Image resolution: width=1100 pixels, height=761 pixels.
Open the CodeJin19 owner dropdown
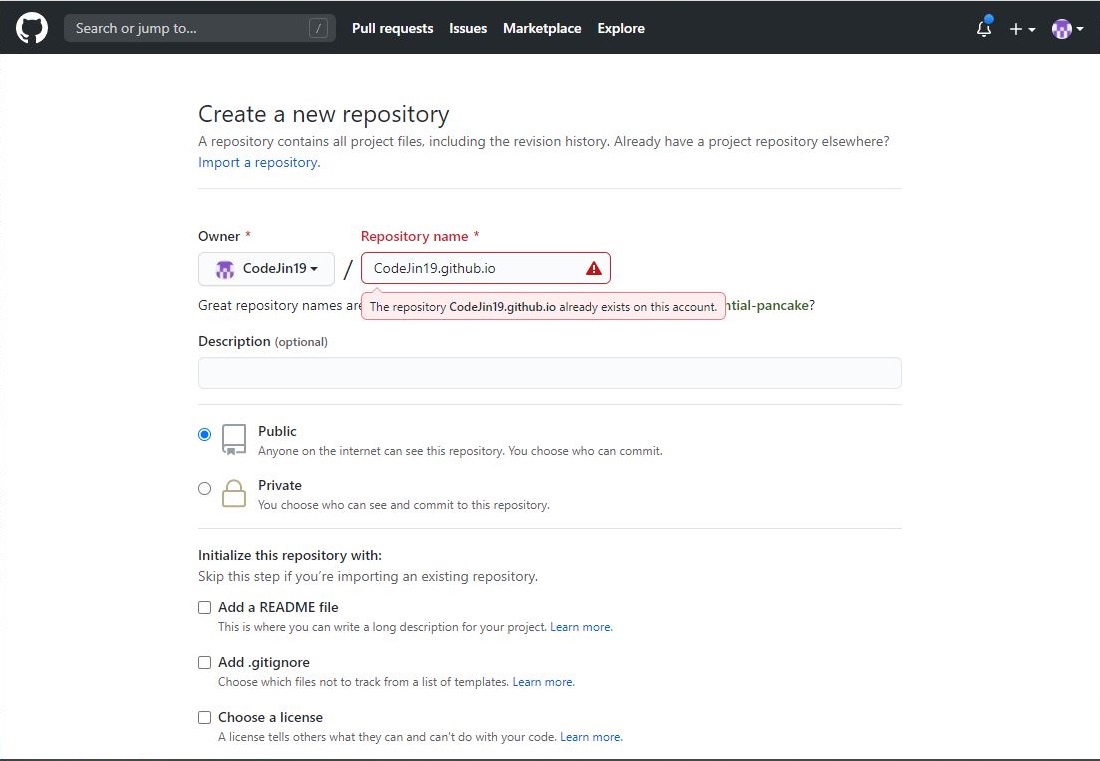(x=266, y=269)
